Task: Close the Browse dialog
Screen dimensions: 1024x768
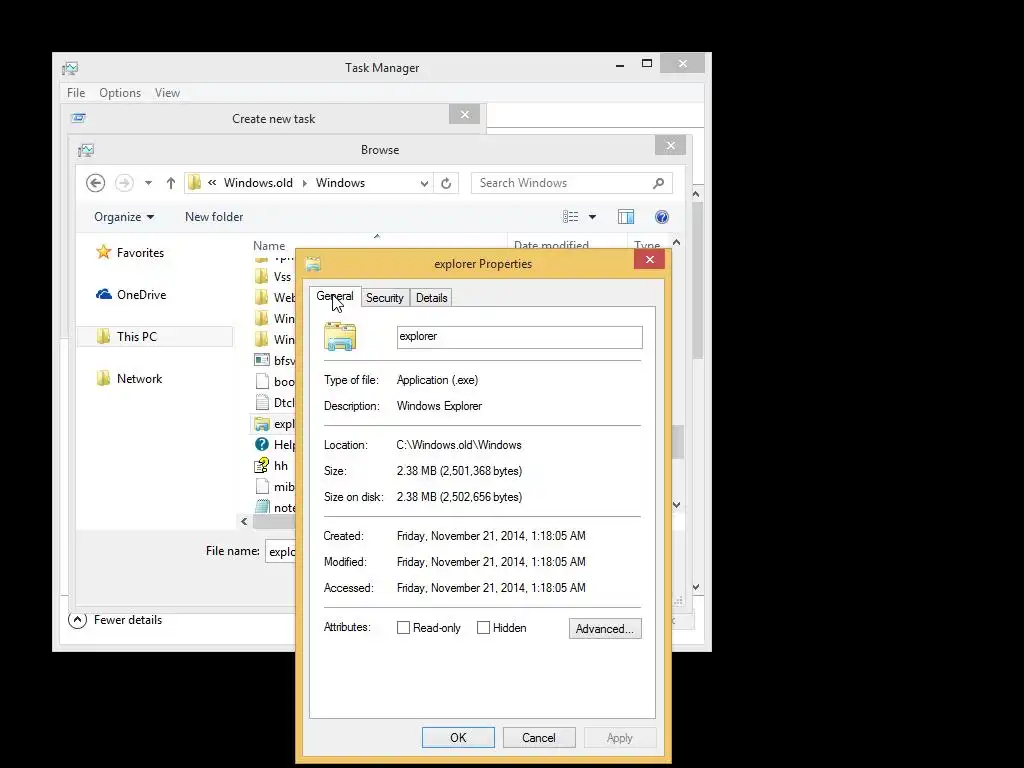Action: pos(671,145)
